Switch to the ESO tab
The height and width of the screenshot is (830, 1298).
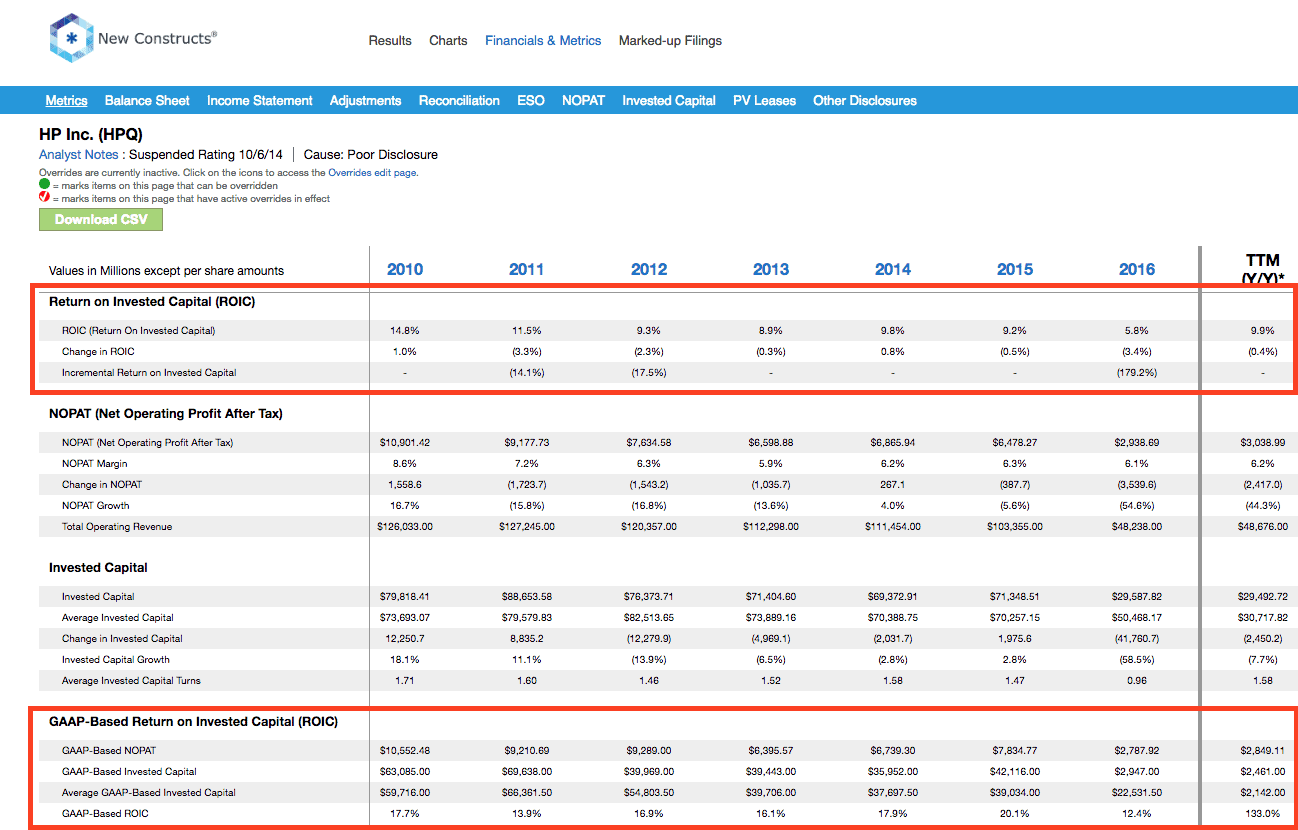pos(531,100)
